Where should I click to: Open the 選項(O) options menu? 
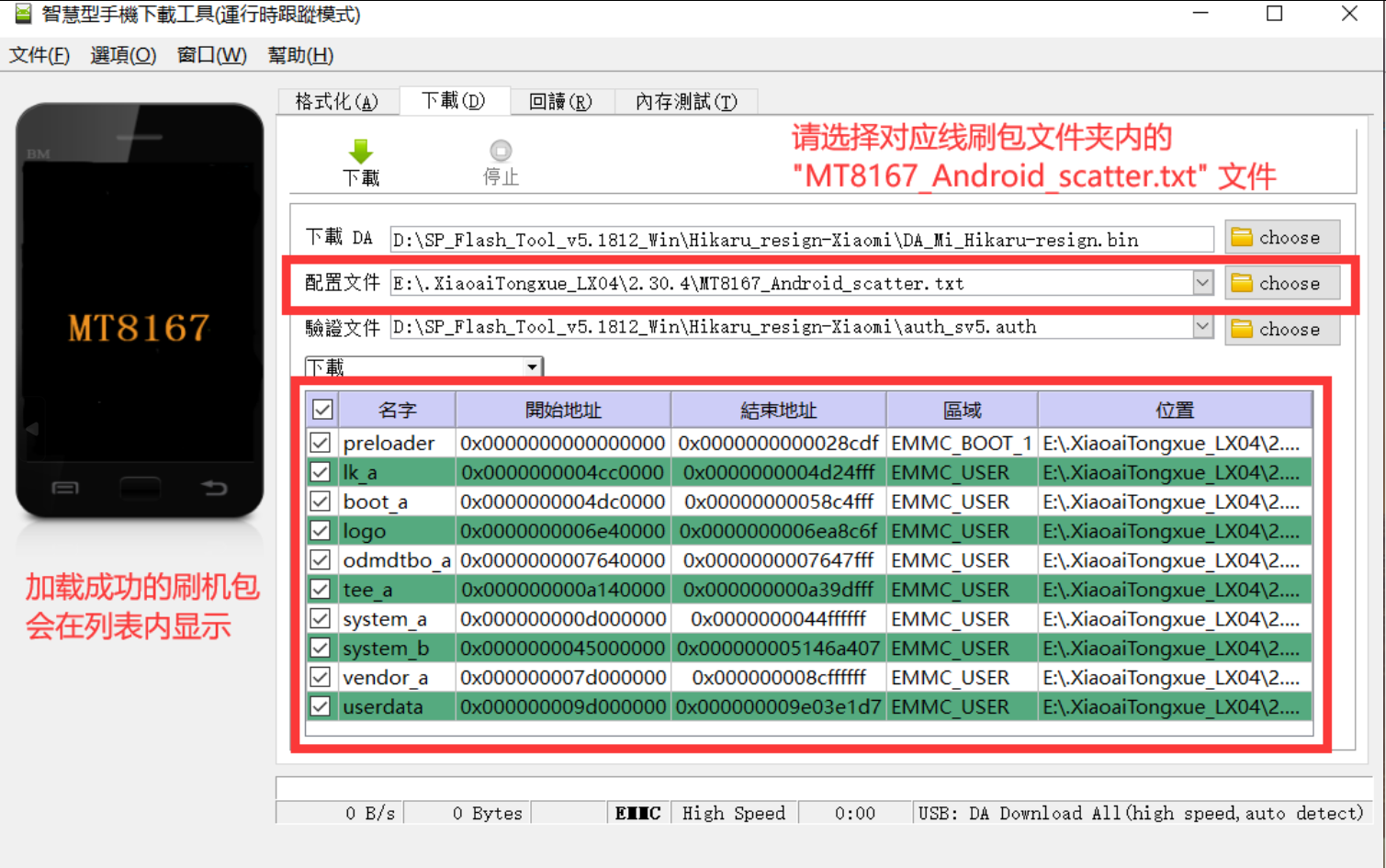(122, 55)
